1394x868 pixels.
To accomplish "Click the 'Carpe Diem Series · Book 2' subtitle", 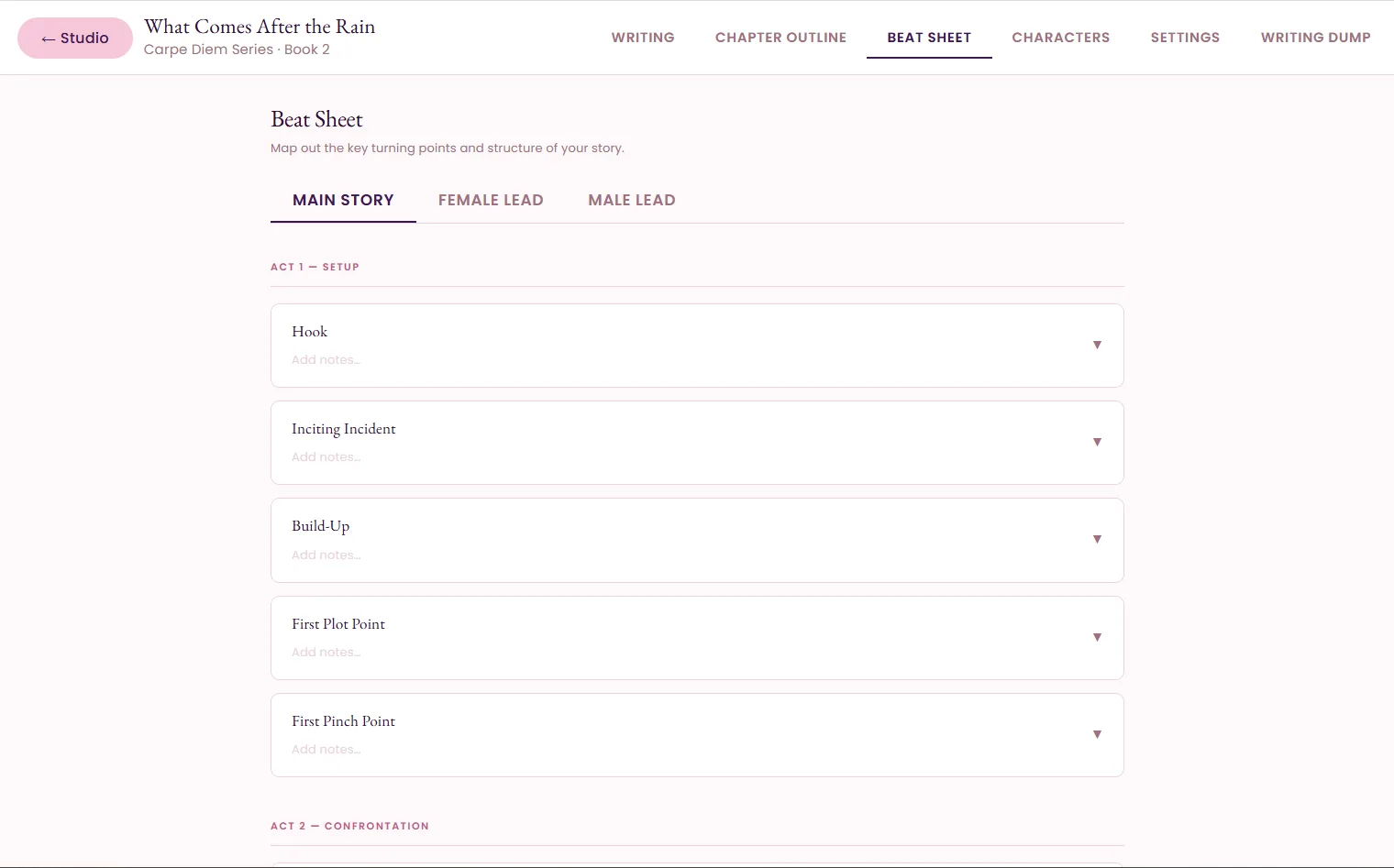I will point(237,49).
